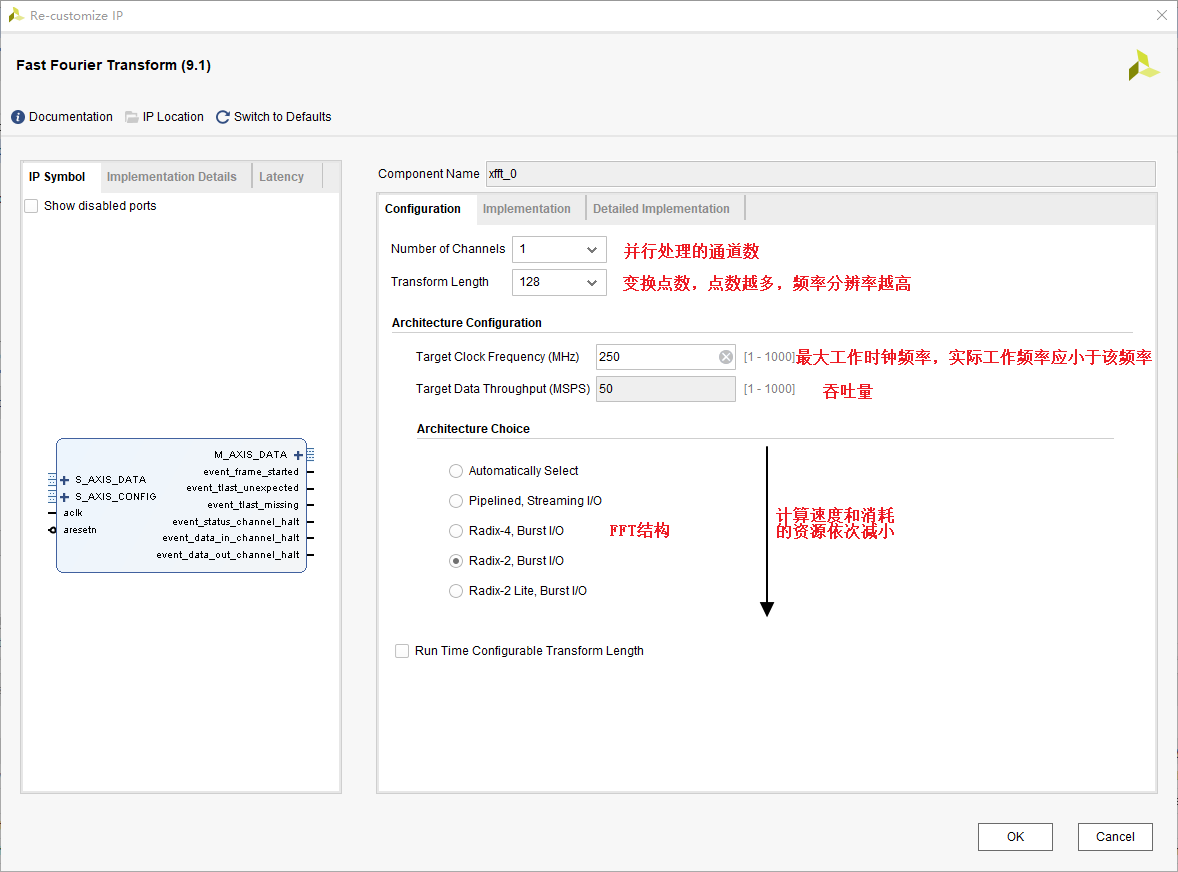Enable Show disabled ports

(x=31, y=205)
